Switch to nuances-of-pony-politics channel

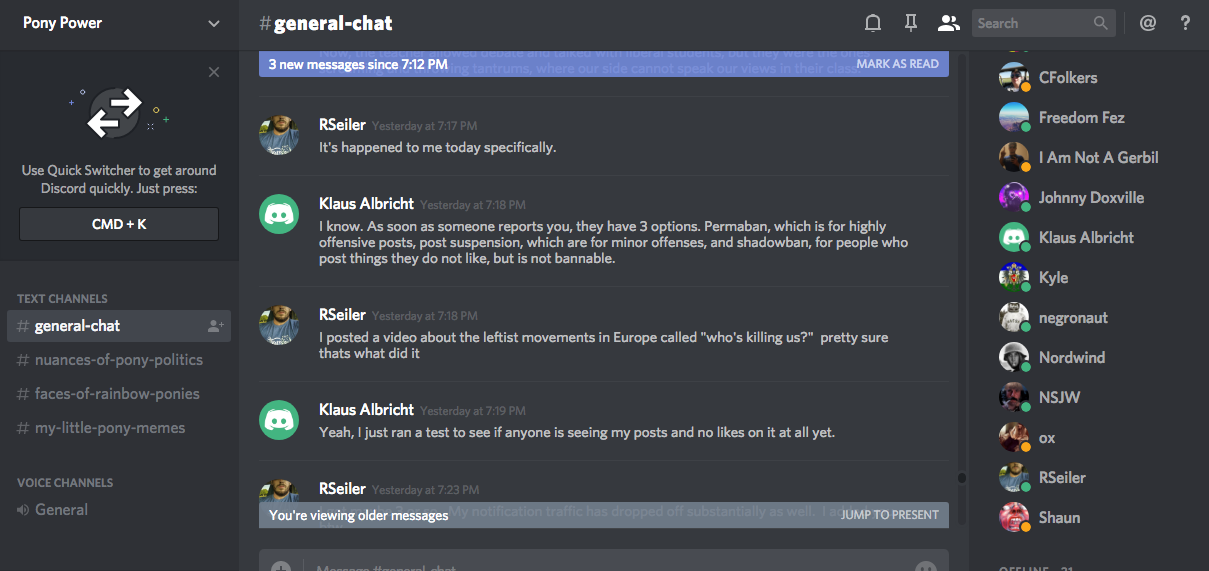(x=118, y=360)
